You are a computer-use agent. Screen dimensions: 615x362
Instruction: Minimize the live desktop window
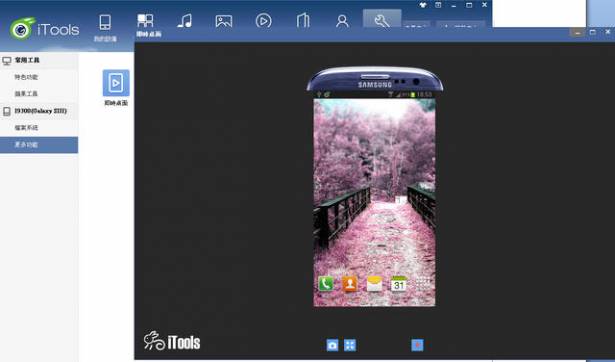click(577, 33)
